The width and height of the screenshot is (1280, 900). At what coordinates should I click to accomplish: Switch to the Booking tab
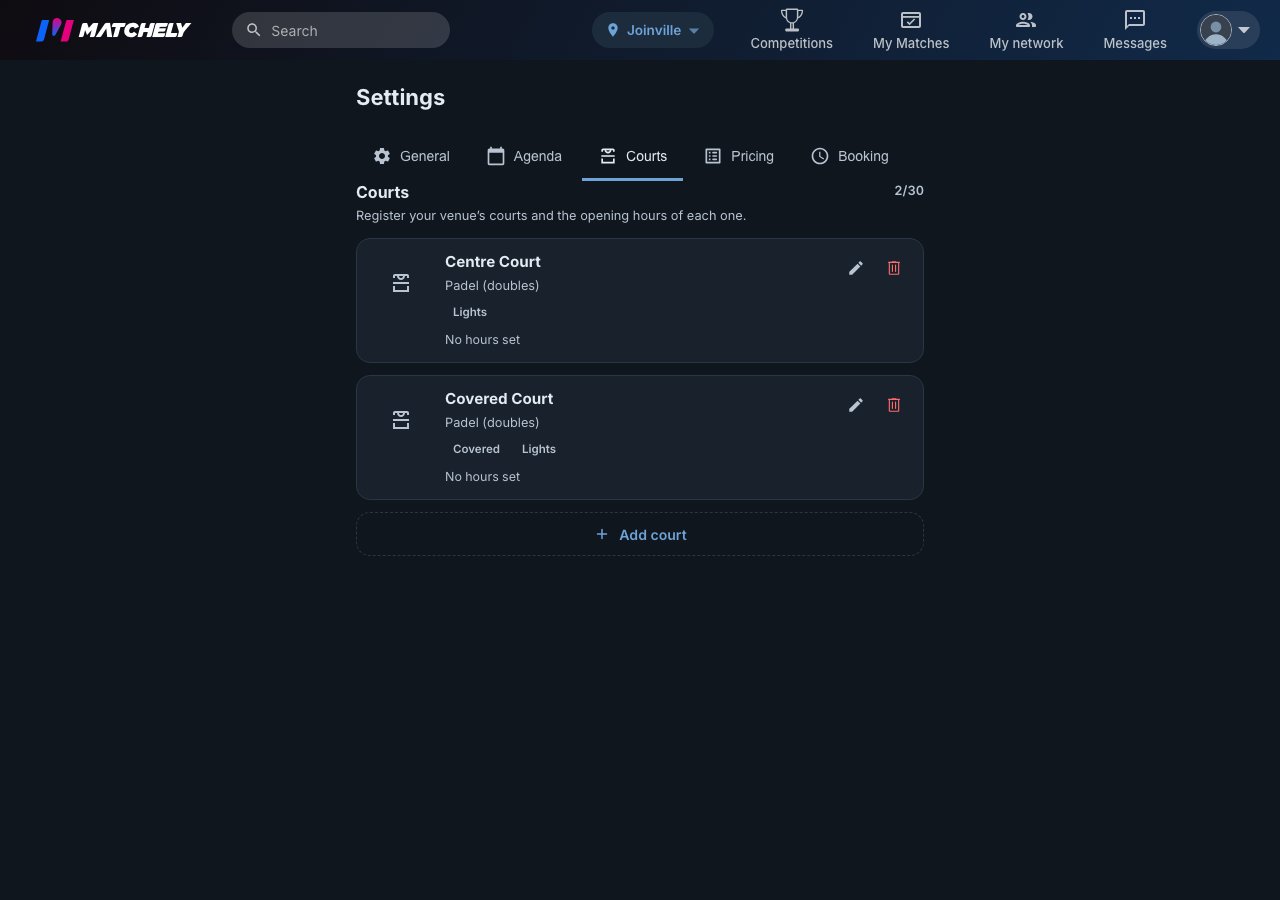pyautogui.click(x=849, y=156)
